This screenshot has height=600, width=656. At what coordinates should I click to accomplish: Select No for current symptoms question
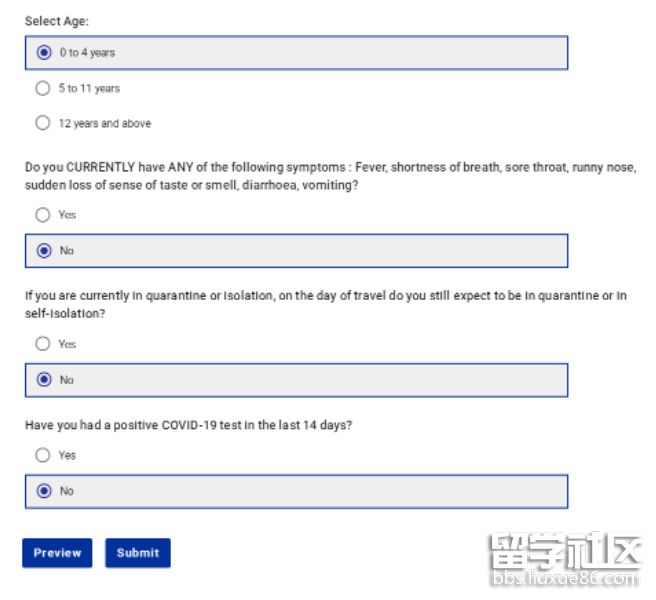(x=43, y=251)
